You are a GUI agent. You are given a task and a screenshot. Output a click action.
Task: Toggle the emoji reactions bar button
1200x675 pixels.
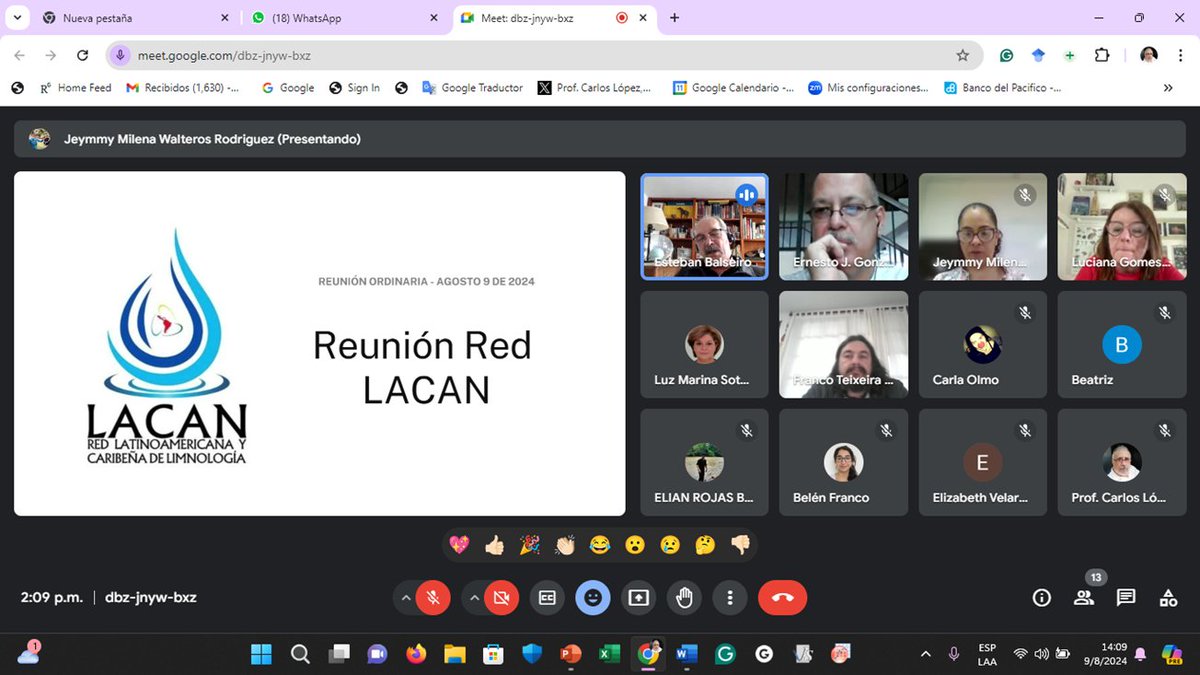coord(593,598)
